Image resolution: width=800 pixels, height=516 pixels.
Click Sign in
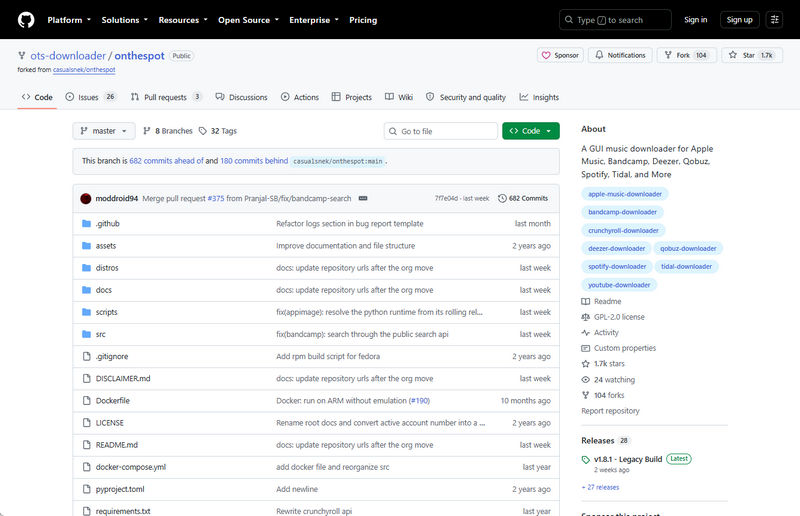coord(695,20)
